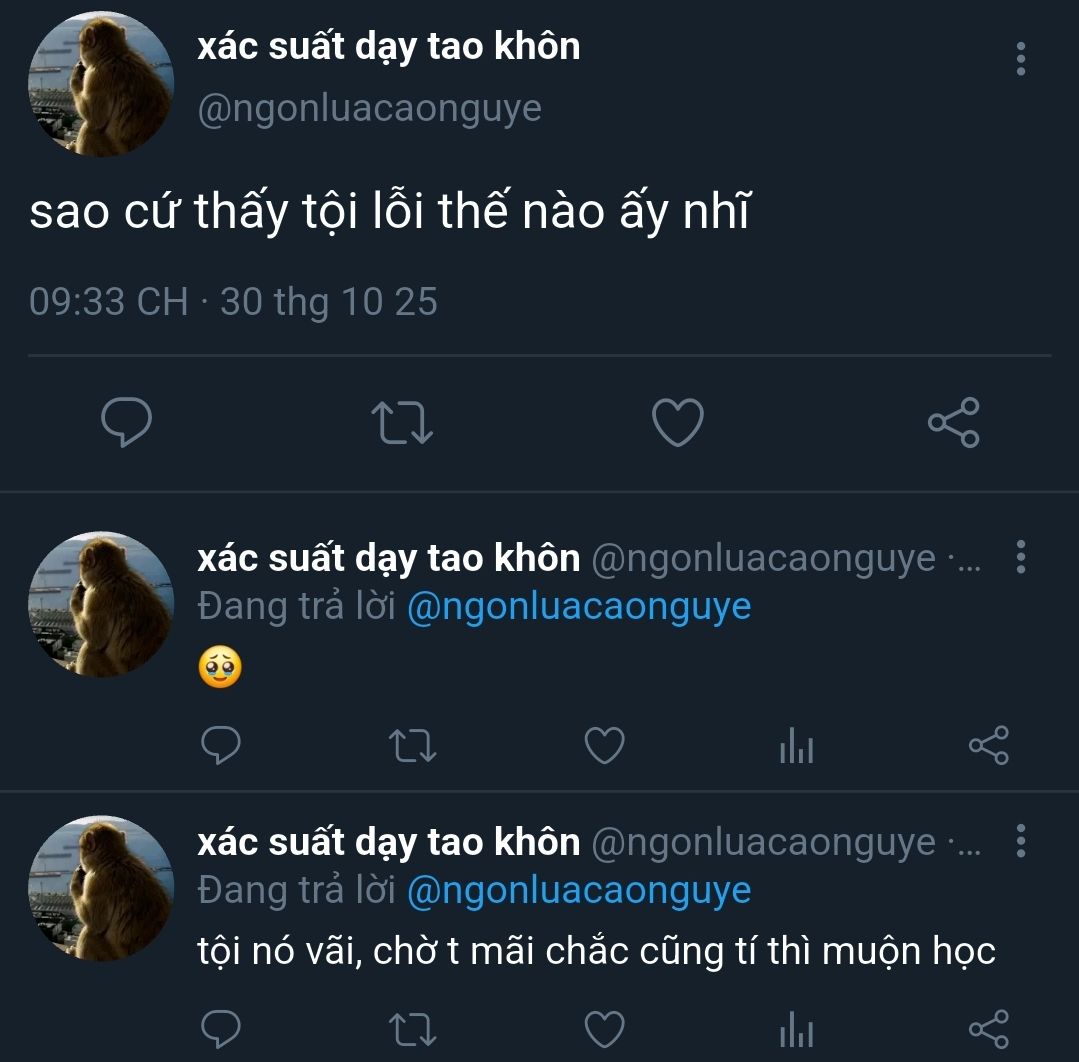Open @ngonluacaonguye mention in emoji reply

[579, 607]
